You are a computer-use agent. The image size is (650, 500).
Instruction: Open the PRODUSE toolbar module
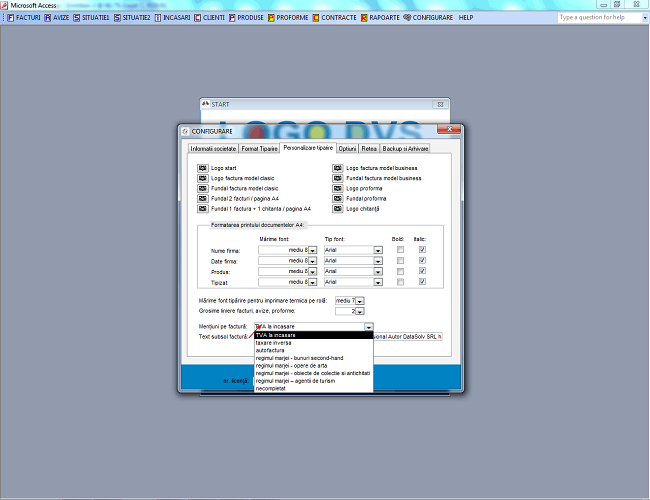[x=246, y=17]
